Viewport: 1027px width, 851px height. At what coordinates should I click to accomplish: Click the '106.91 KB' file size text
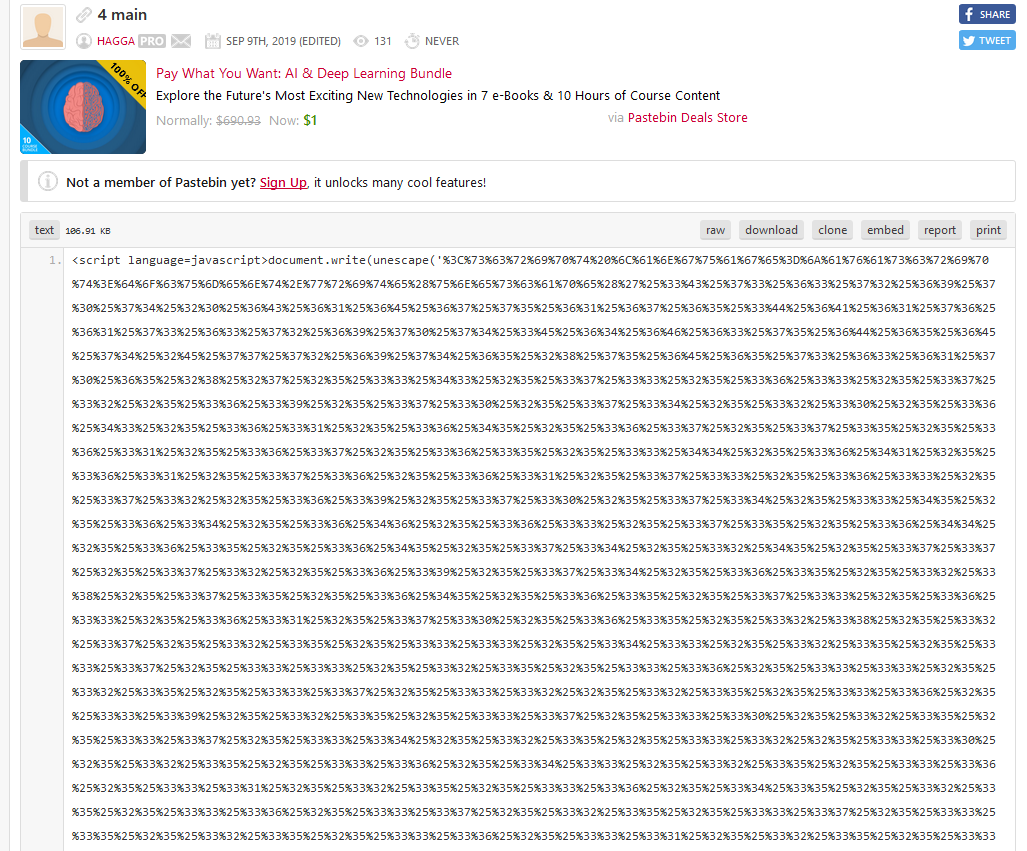click(88, 231)
